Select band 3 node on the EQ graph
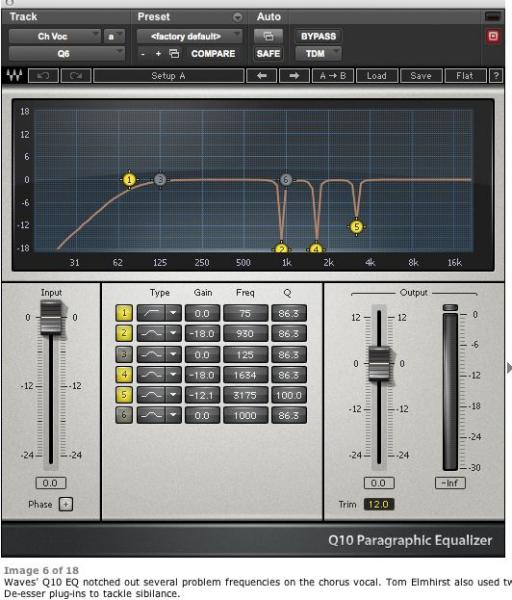This screenshot has width=512, height=600. tap(160, 179)
